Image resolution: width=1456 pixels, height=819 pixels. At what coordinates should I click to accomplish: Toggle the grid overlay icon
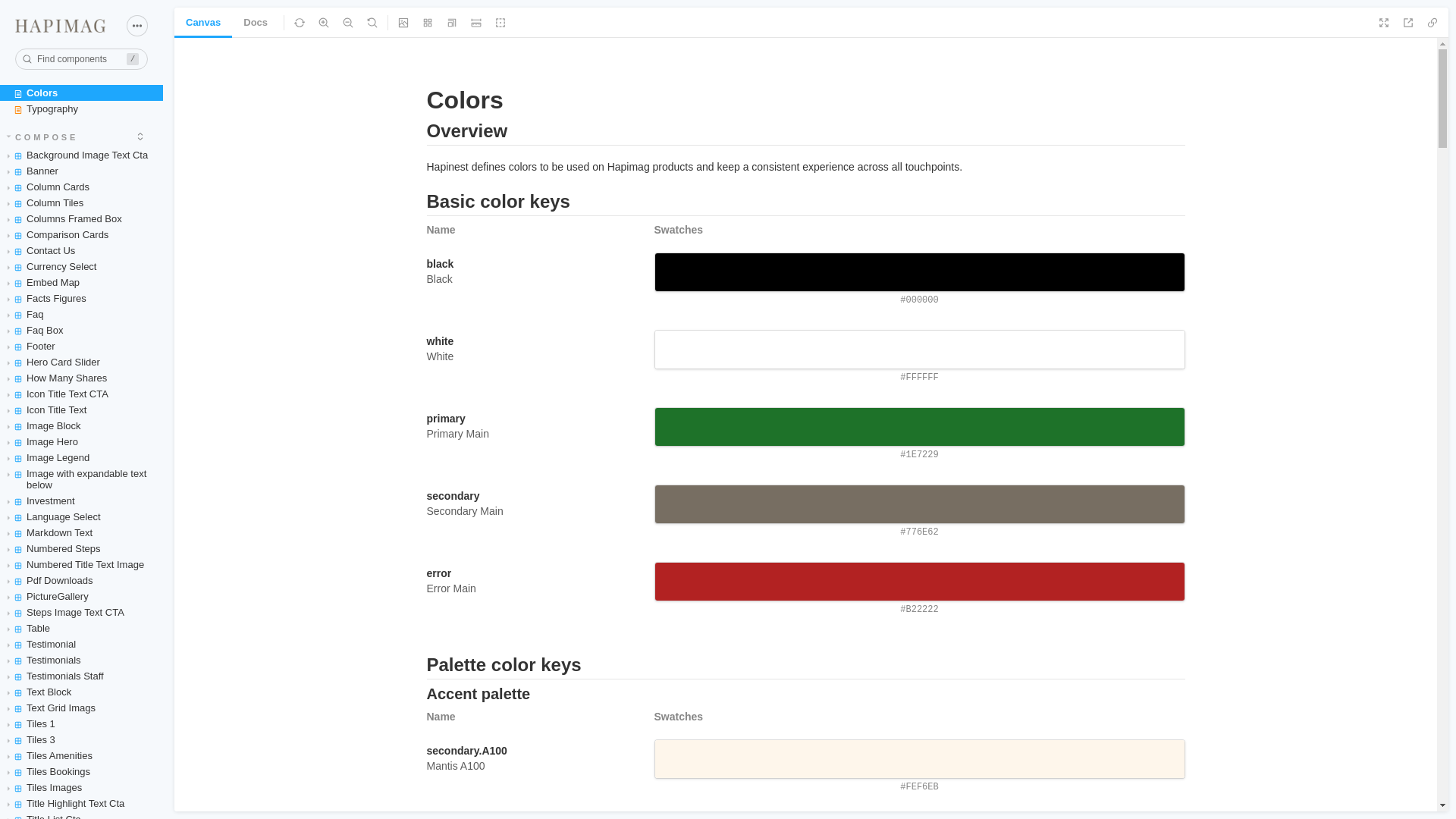click(x=428, y=23)
